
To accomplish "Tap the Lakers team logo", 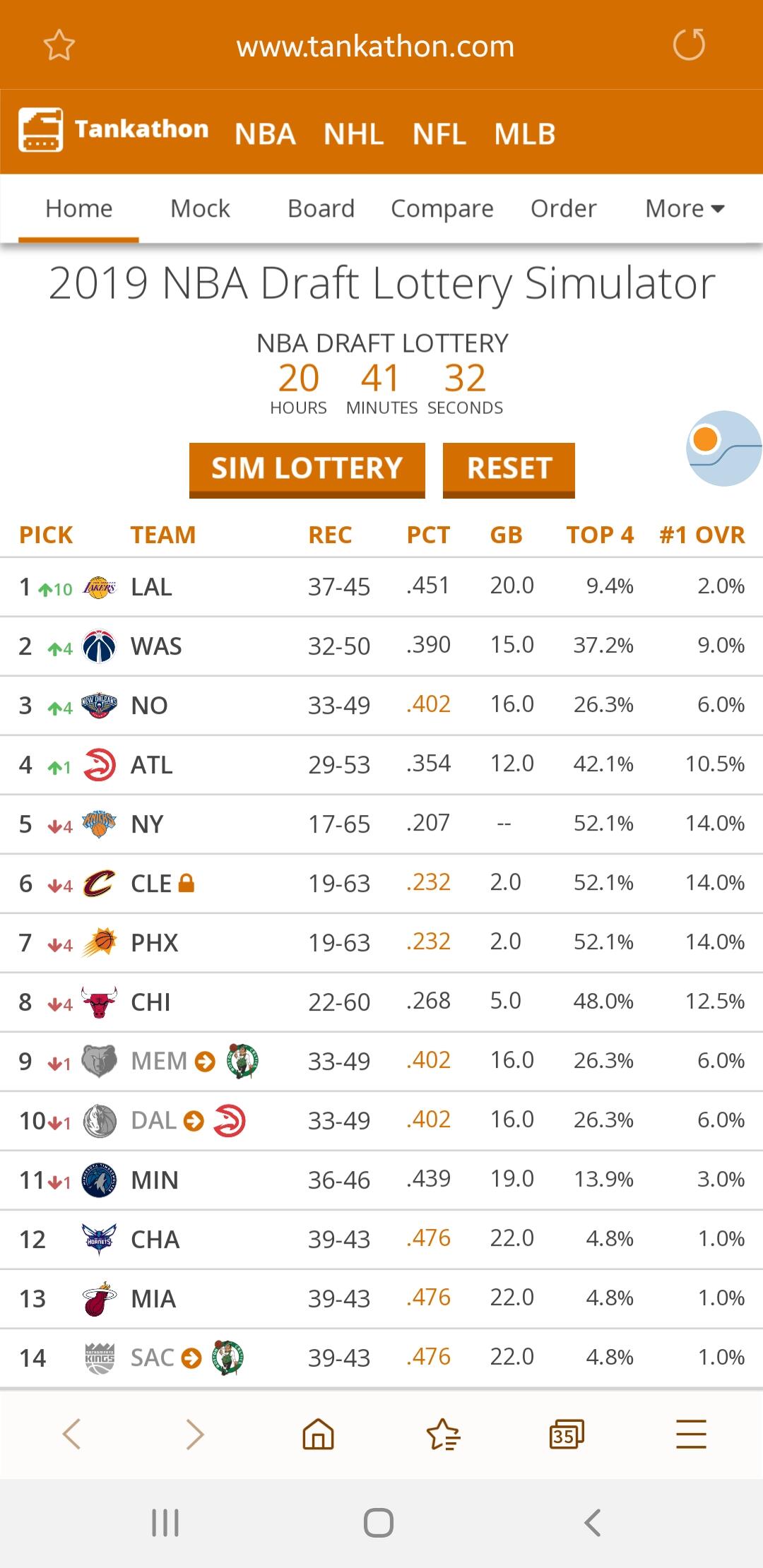I will (100, 587).
